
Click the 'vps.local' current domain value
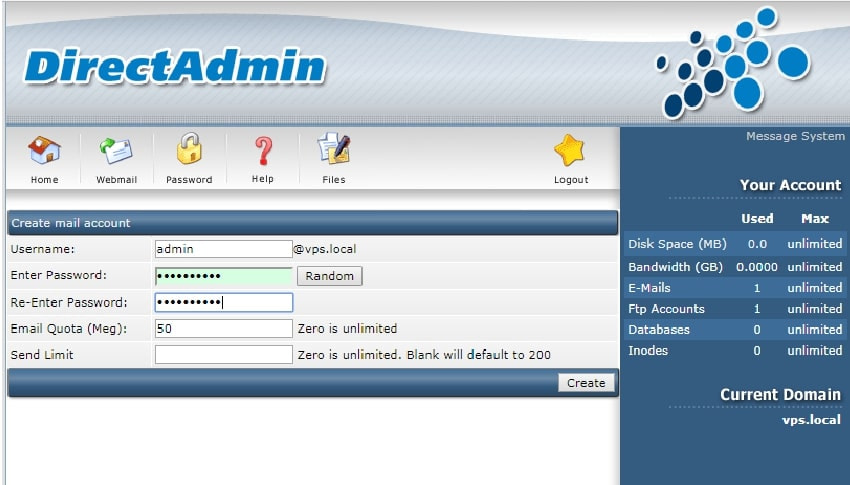click(811, 420)
